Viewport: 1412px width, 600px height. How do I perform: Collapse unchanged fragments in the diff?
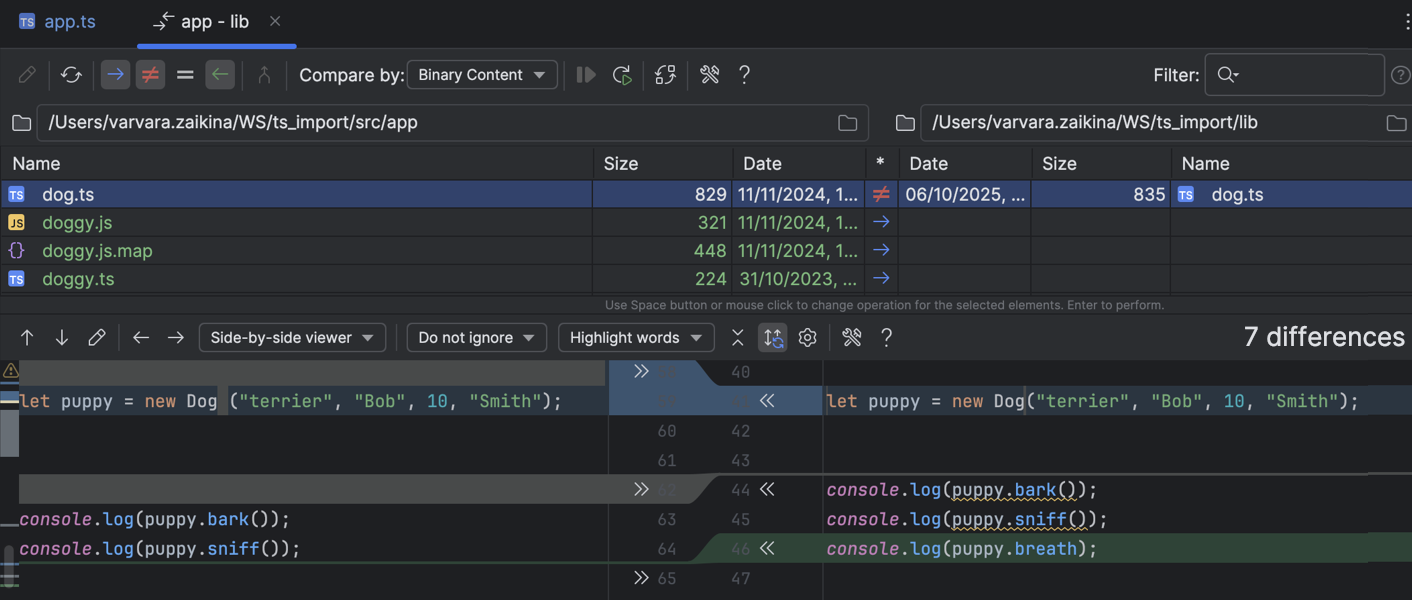coord(737,337)
